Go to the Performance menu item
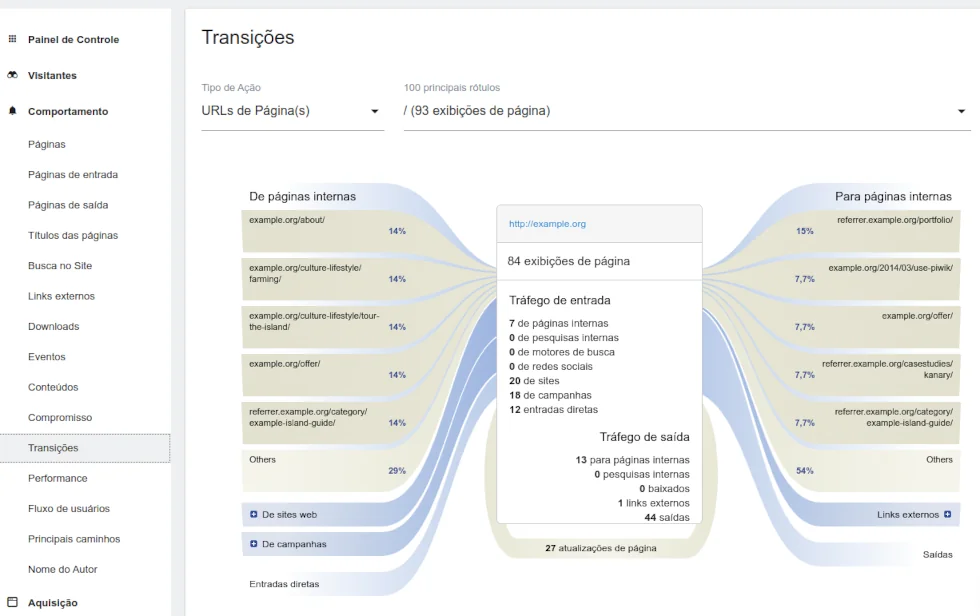Viewport: 980px width, 616px height. pyautogui.click(x=58, y=479)
